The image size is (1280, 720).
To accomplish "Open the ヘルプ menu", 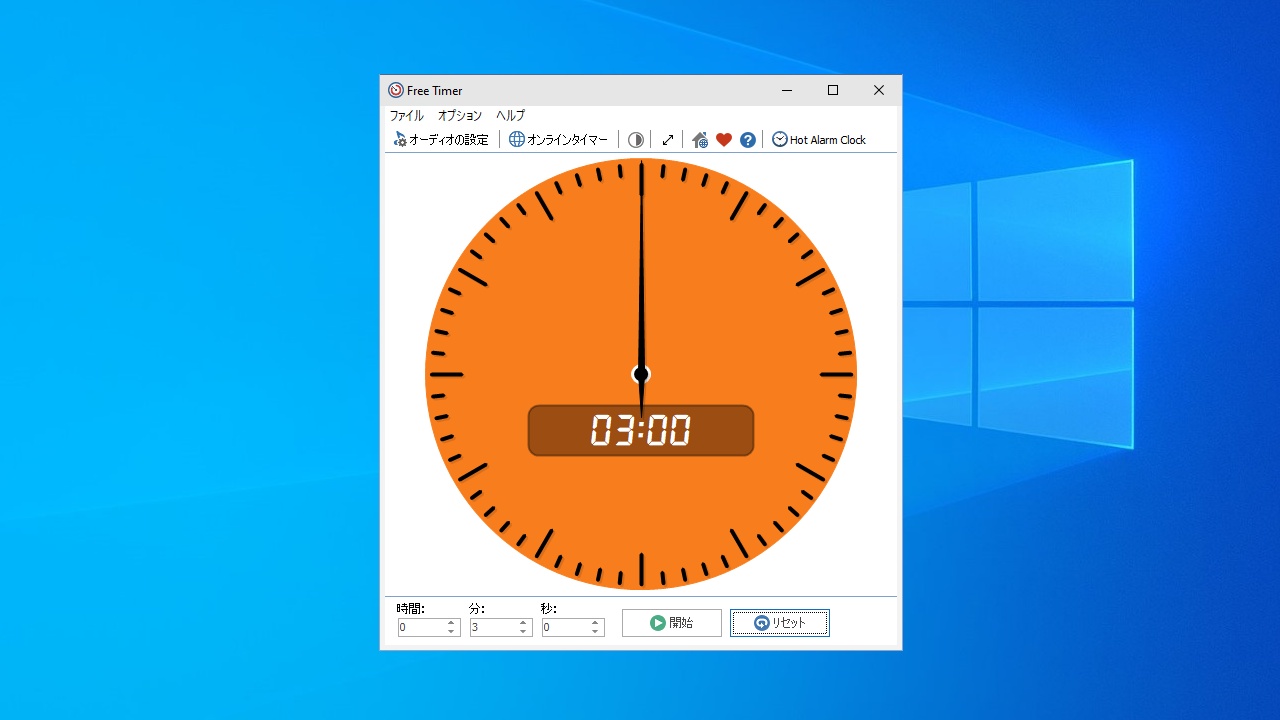I will pyautogui.click(x=510, y=116).
